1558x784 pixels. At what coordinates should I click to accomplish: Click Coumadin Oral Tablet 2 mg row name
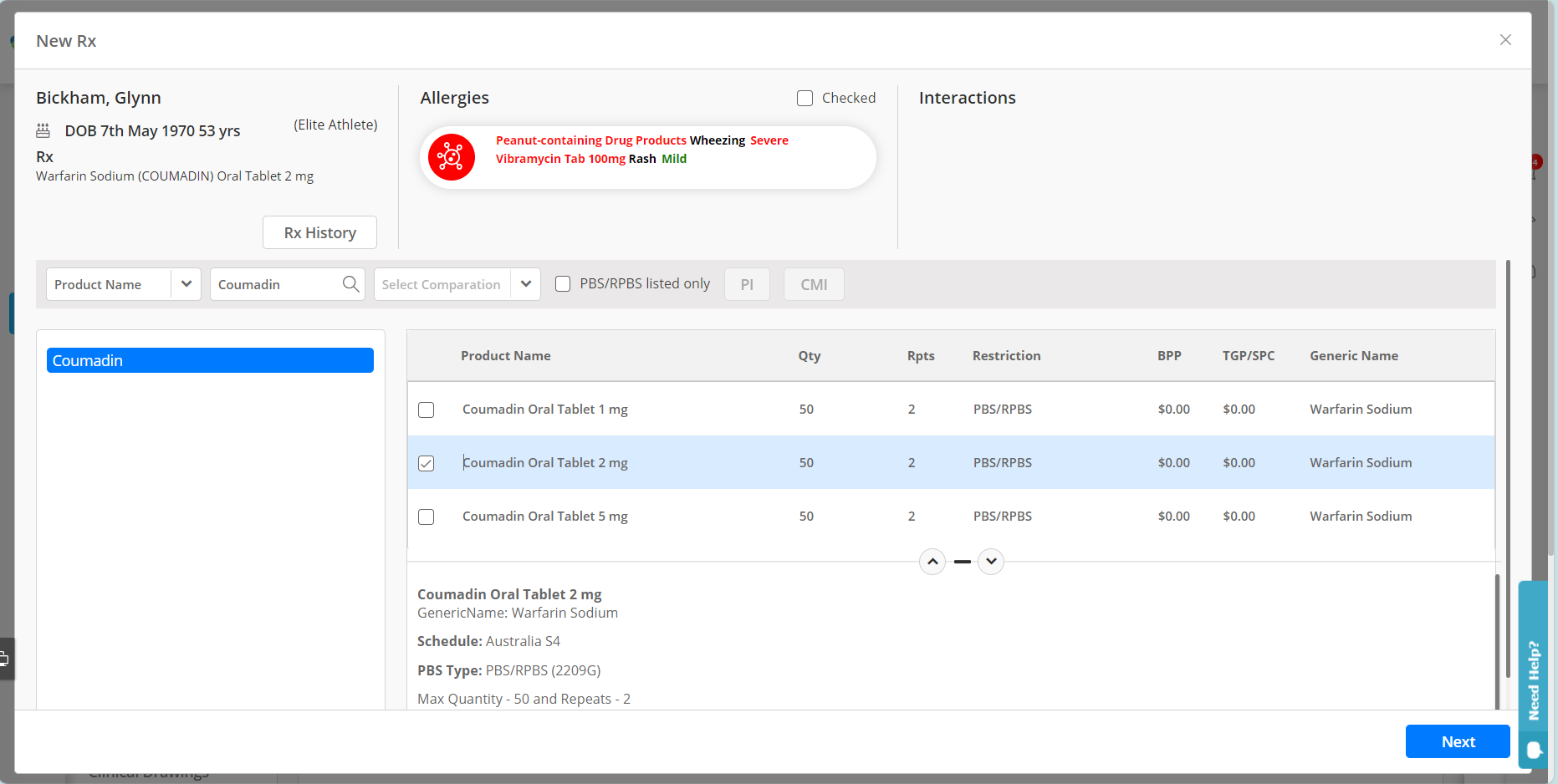click(545, 463)
